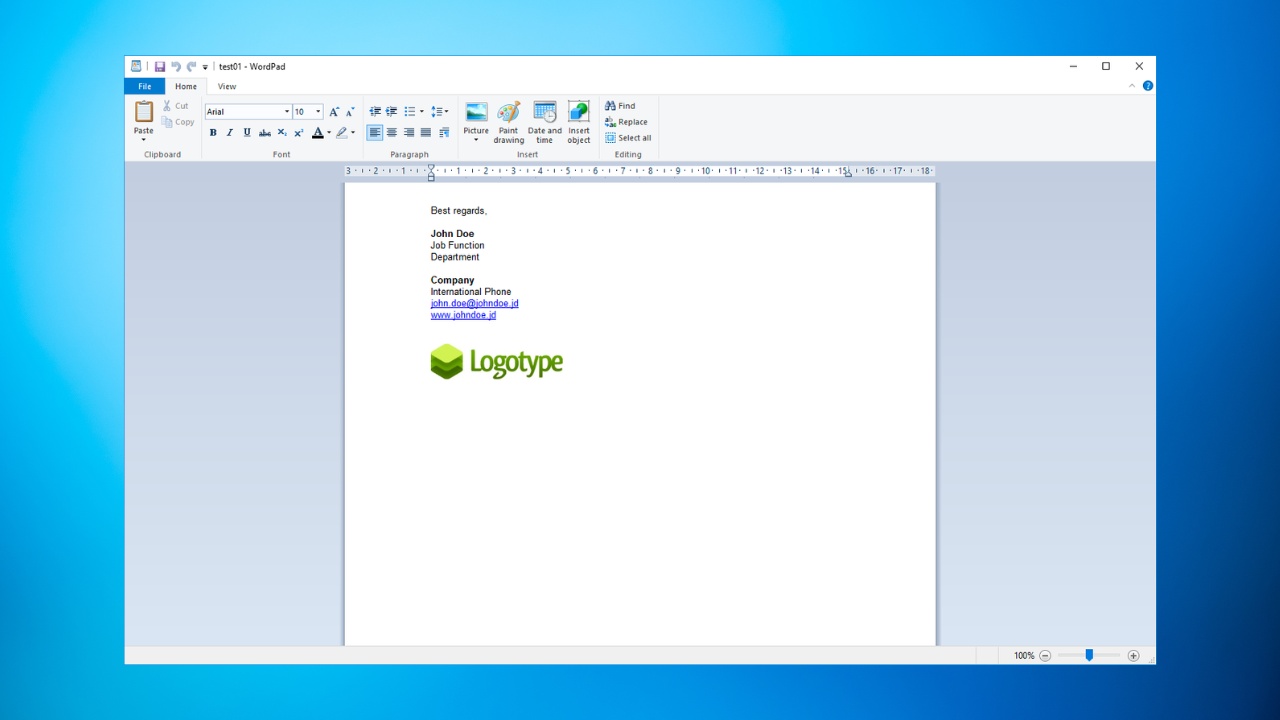Click the Zoom in plus button
This screenshot has width=1280, height=720.
coord(1133,656)
